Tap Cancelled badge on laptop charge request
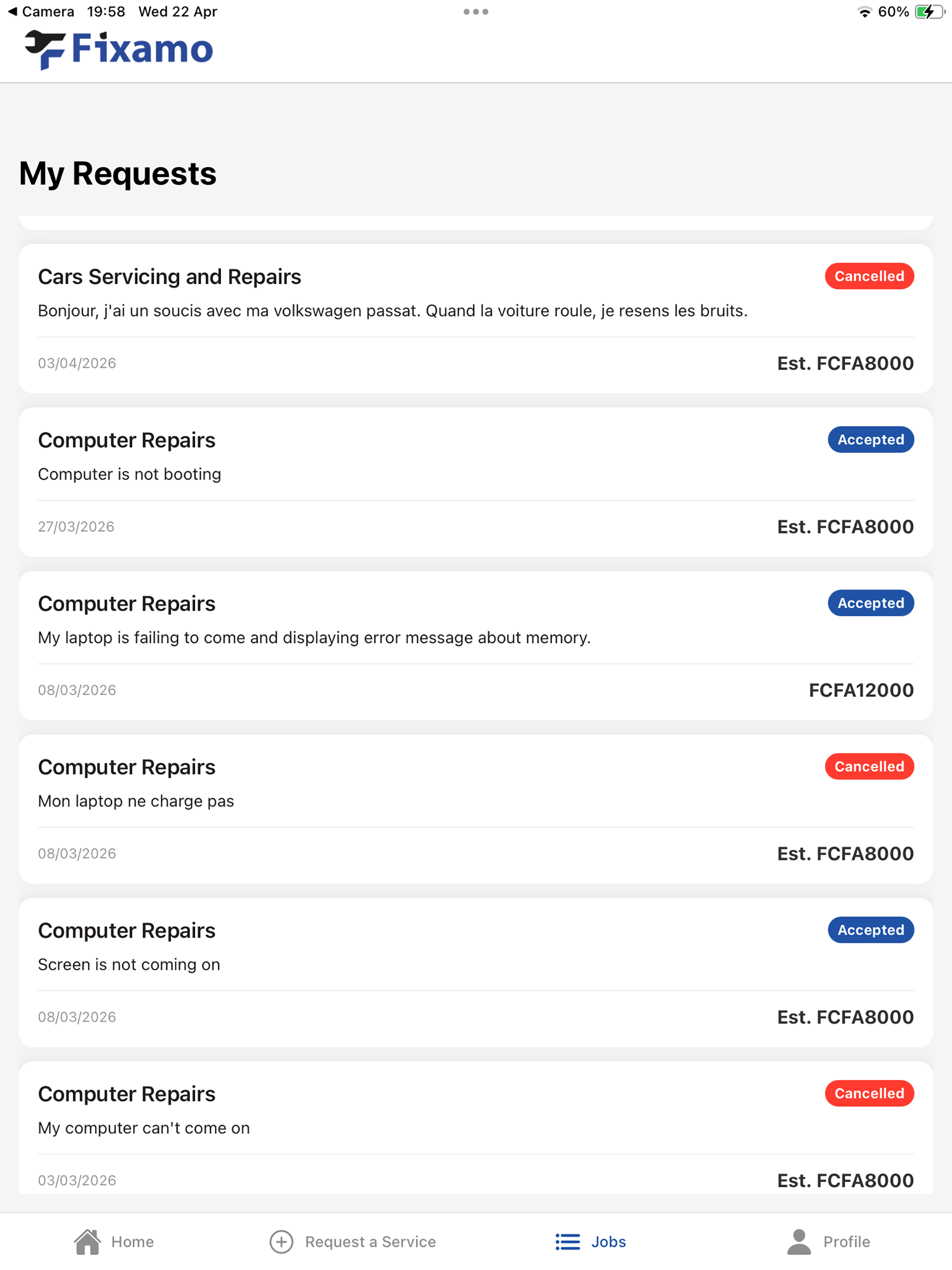The width and height of the screenshot is (952, 1270). pos(869,767)
